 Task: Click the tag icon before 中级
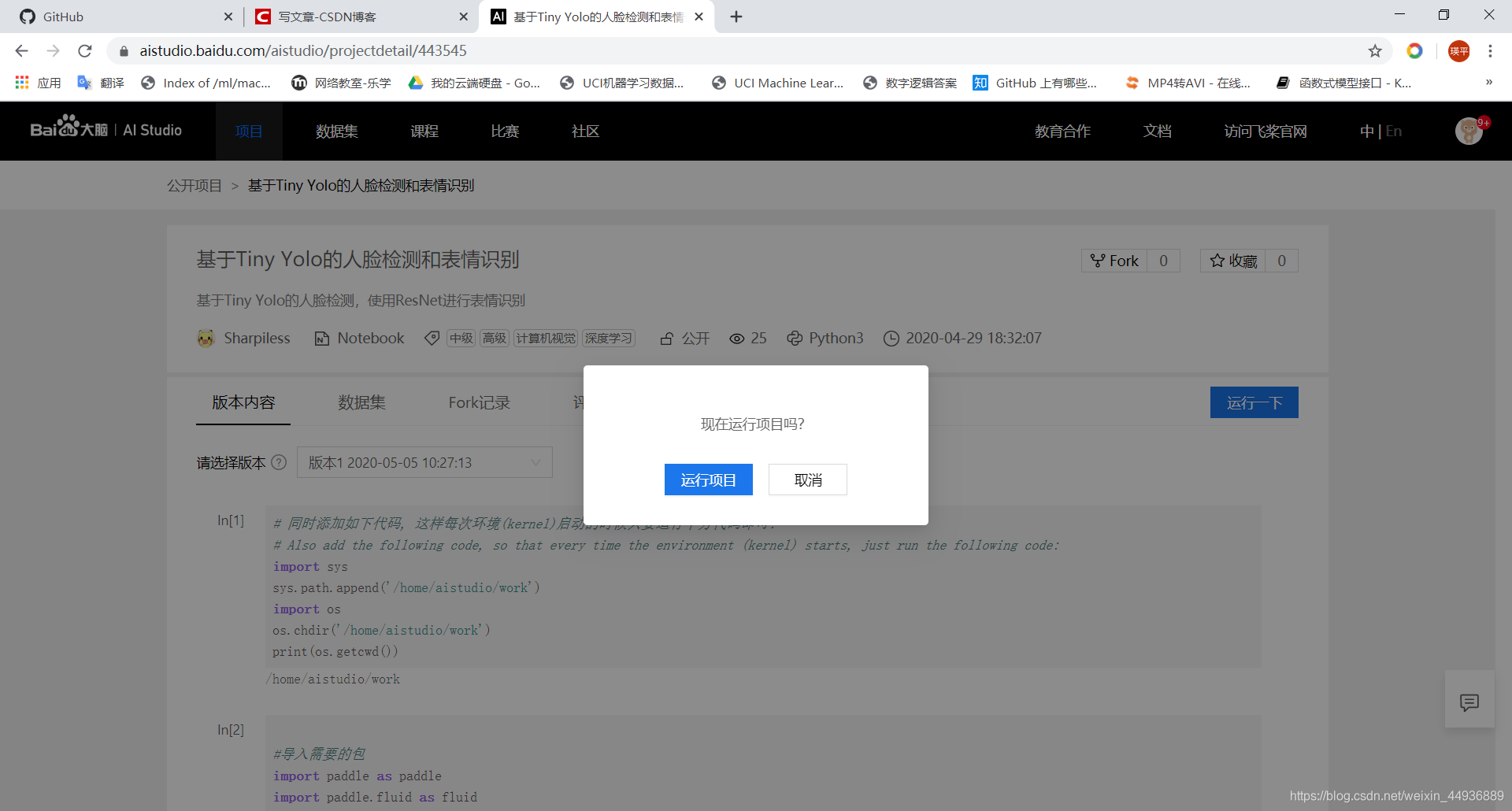click(x=432, y=338)
